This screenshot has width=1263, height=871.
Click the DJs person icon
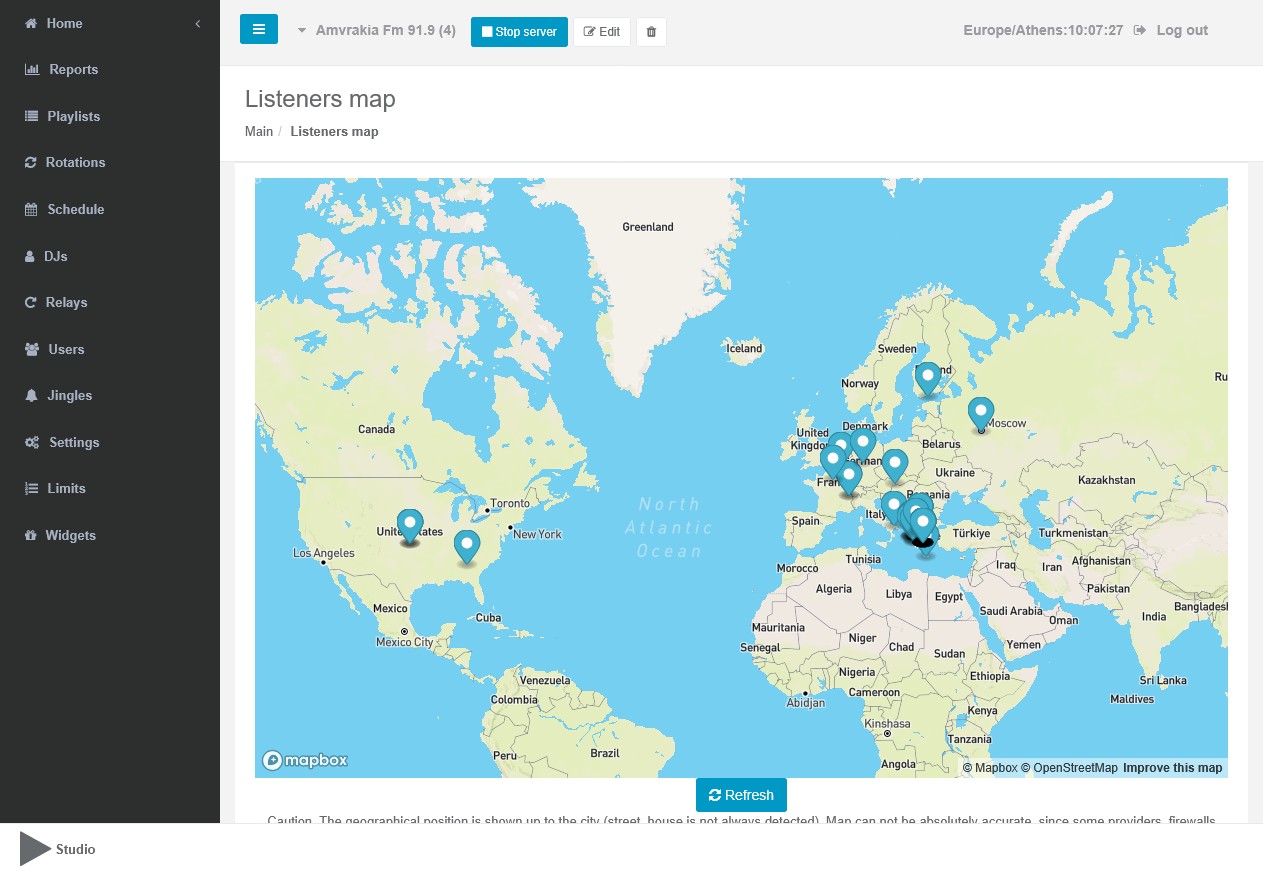coord(30,257)
